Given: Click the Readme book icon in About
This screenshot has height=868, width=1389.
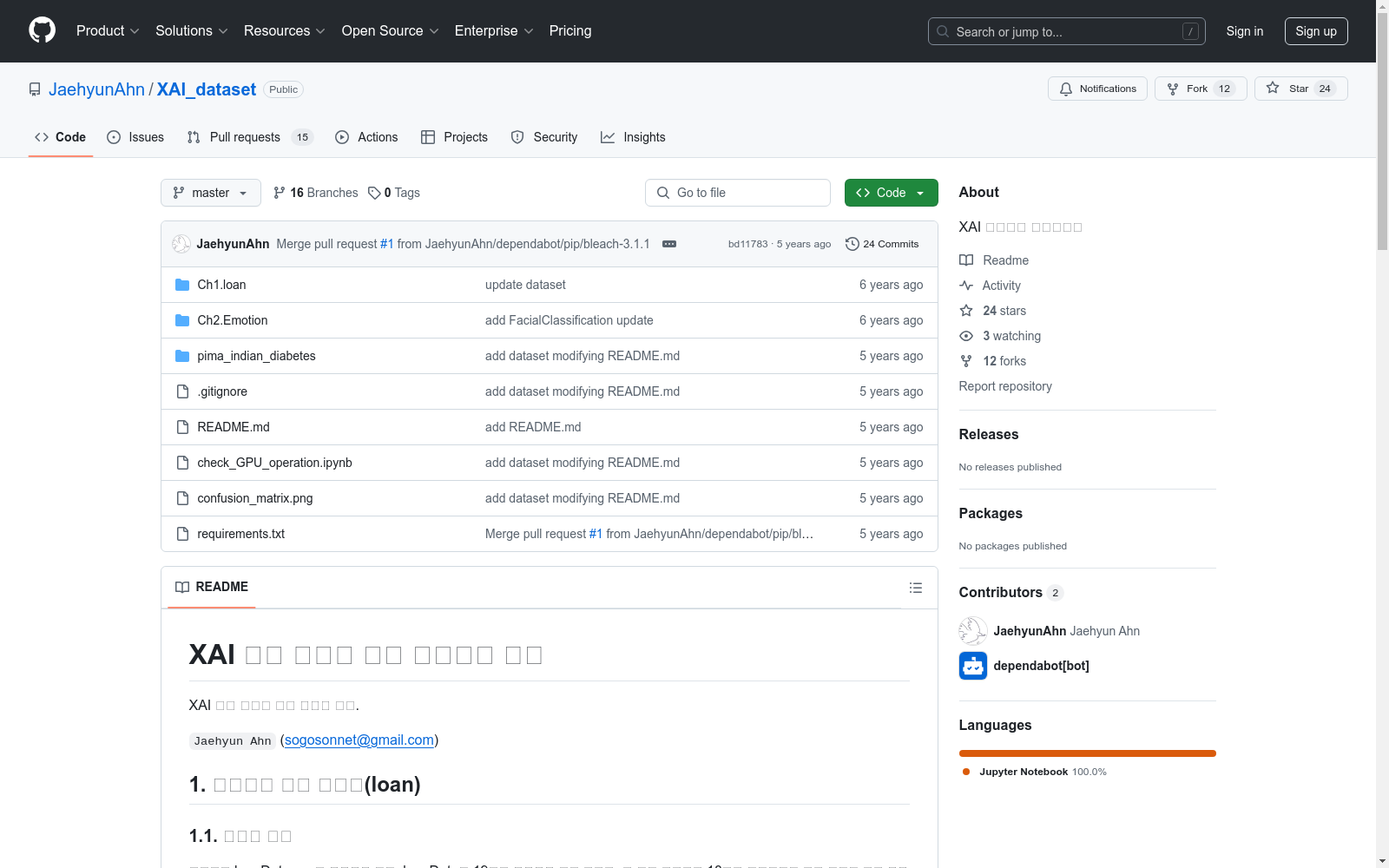Looking at the screenshot, I should [966, 260].
